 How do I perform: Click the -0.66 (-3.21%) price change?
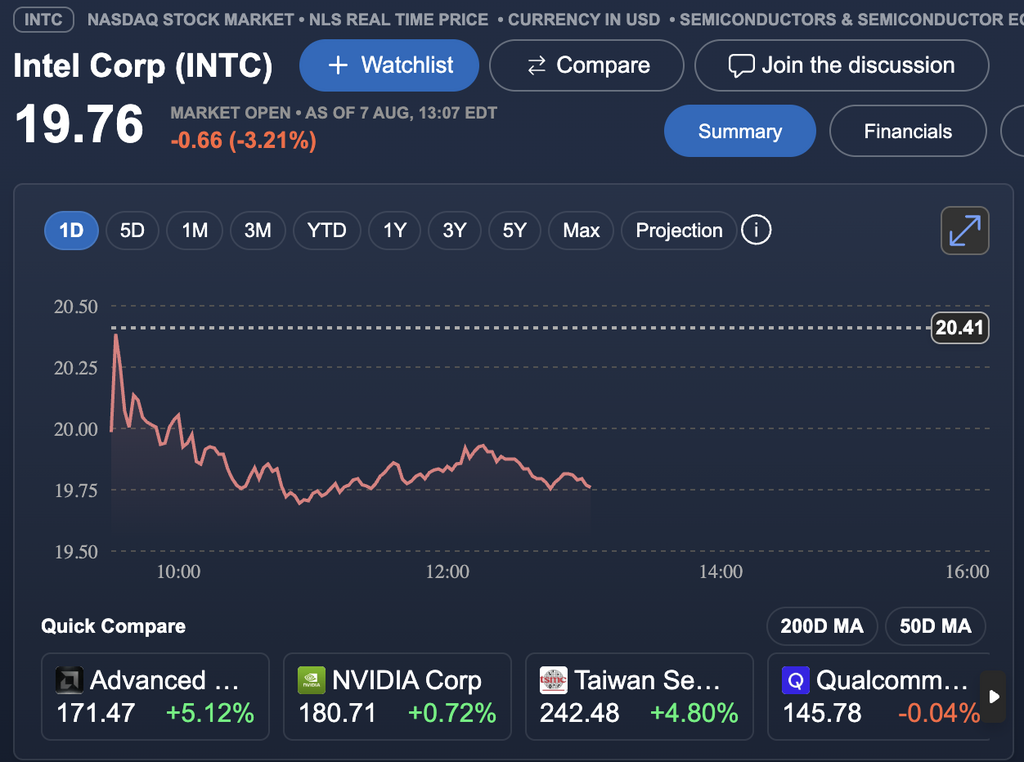click(x=244, y=140)
